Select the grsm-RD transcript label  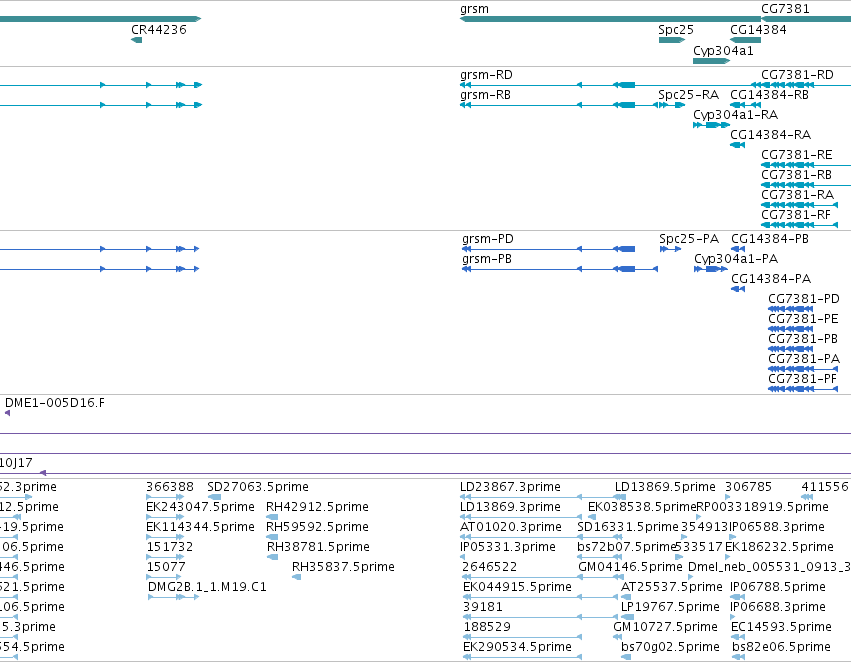(x=486, y=75)
